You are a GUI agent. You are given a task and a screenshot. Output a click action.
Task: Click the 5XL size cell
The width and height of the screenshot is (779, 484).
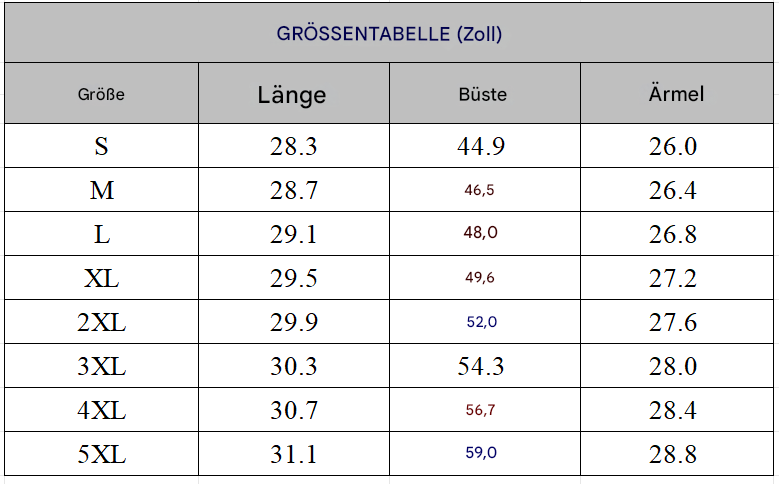(101, 454)
